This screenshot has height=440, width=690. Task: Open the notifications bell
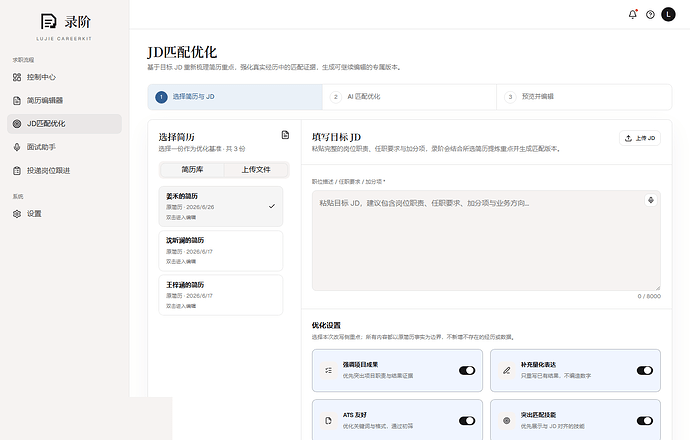(632, 15)
